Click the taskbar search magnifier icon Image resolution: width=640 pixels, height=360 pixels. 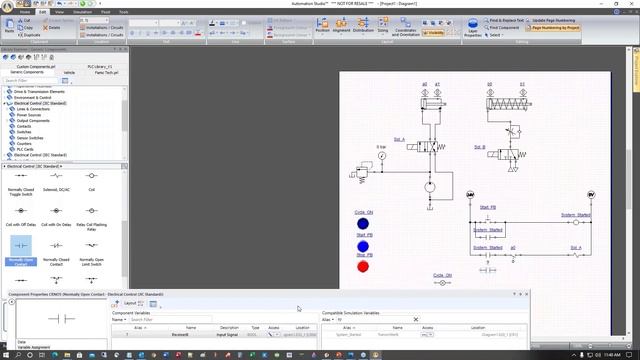(x=18, y=355)
